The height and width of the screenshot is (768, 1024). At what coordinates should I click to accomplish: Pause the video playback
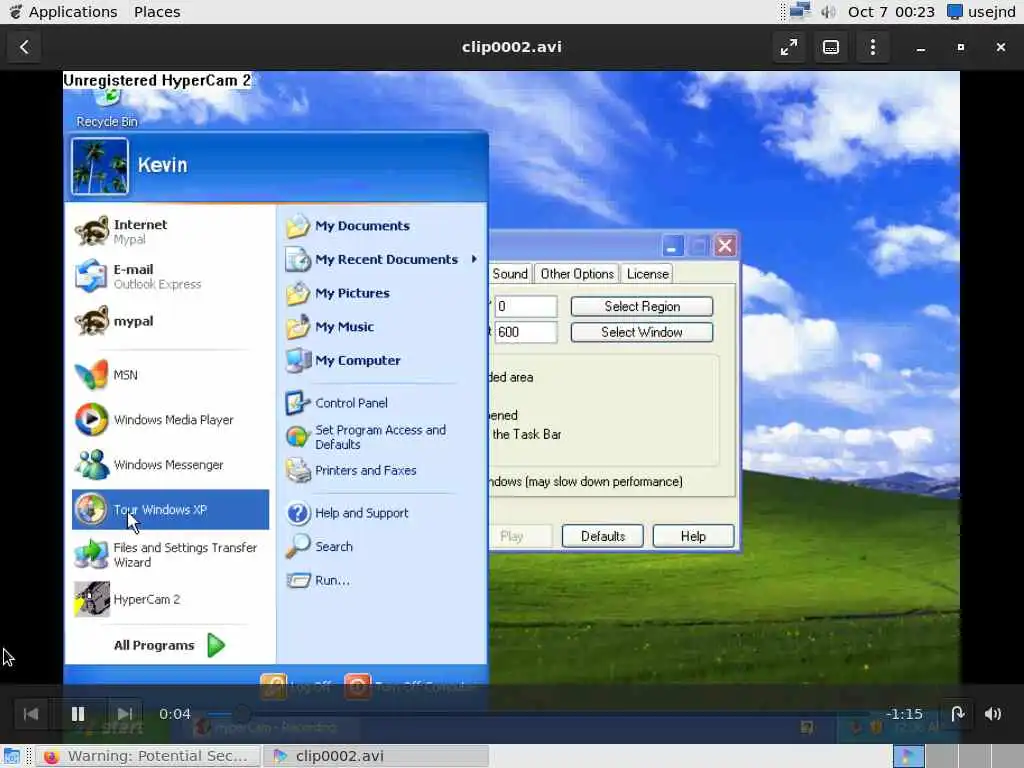(78, 714)
